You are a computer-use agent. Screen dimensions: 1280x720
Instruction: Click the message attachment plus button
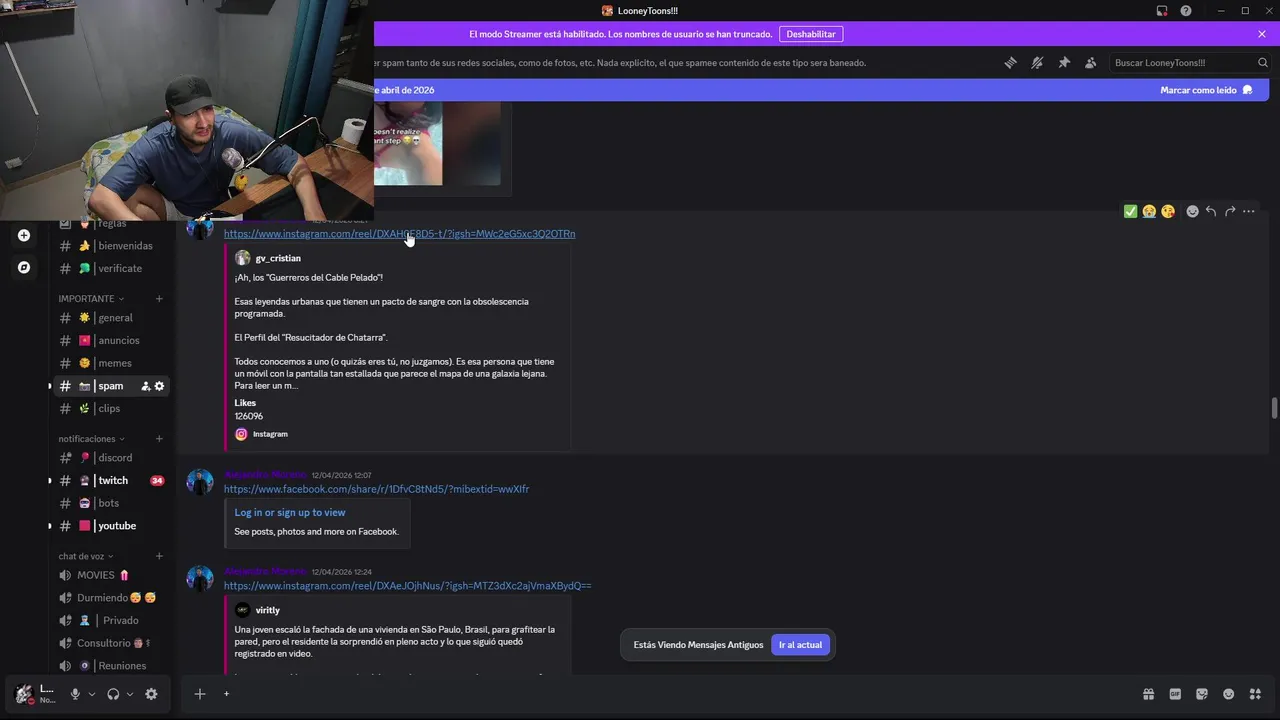click(200, 694)
